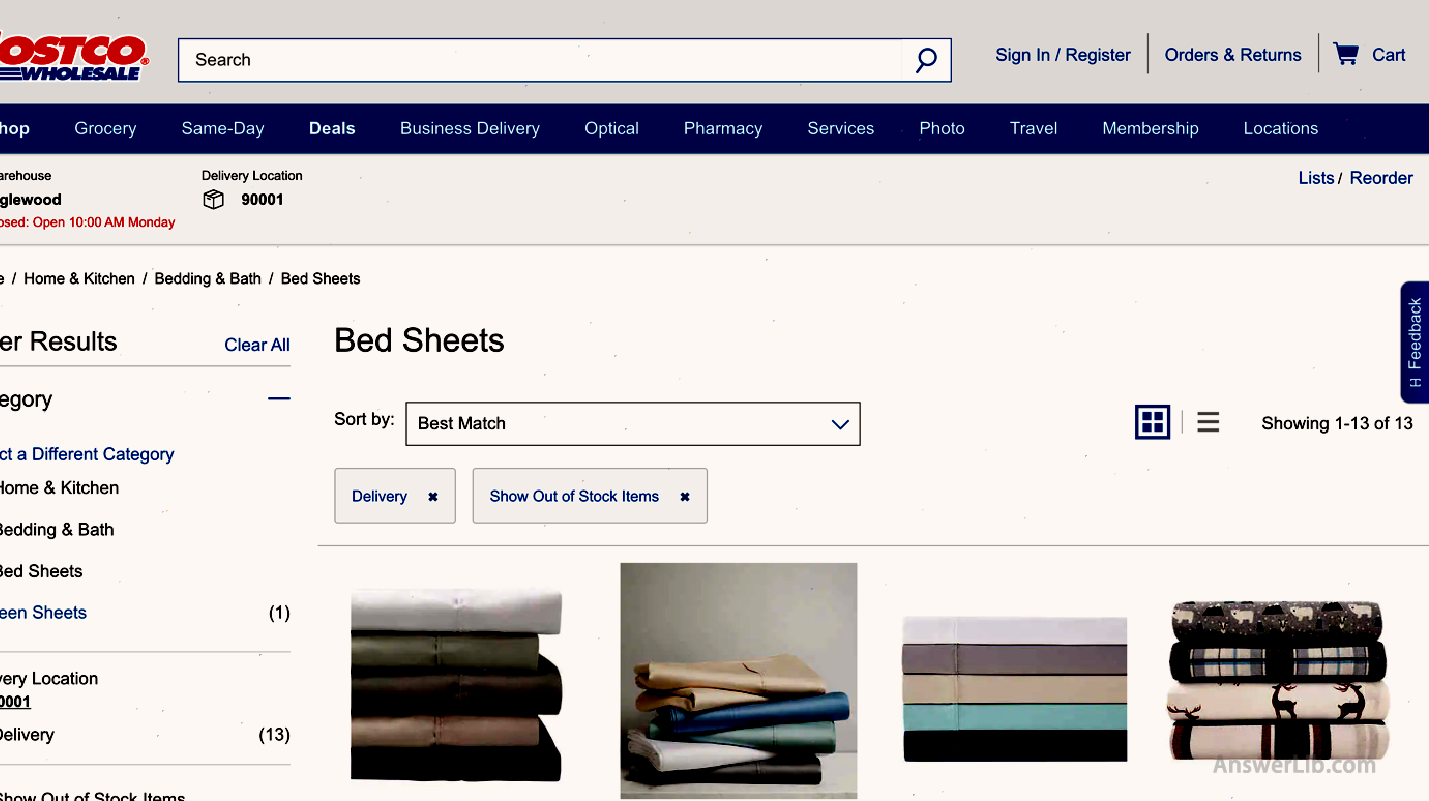Open the Pharmacy menu item
Screen dimensions: 1429x801
(x=723, y=128)
